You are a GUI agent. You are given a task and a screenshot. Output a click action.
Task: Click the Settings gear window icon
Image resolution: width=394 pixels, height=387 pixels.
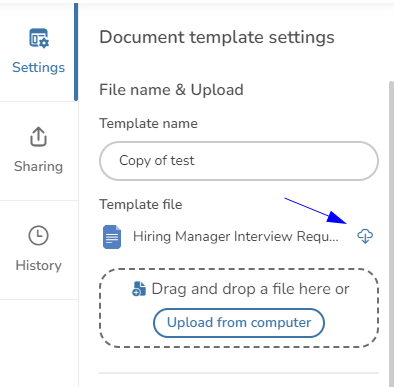click(39, 38)
